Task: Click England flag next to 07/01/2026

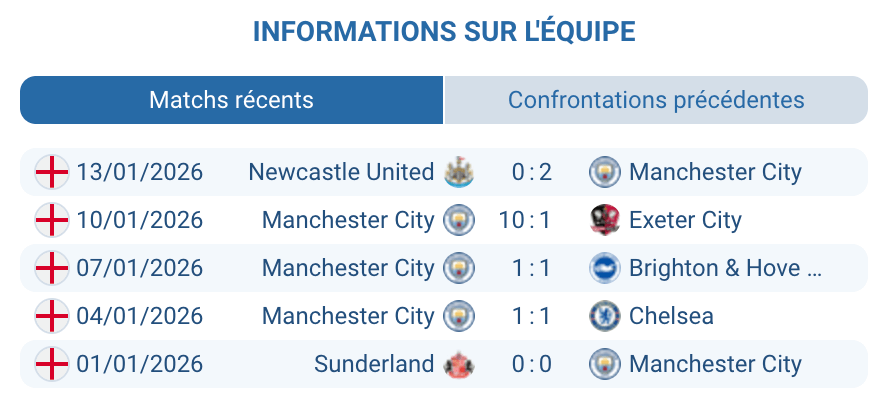Action: click(x=51, y=268)
